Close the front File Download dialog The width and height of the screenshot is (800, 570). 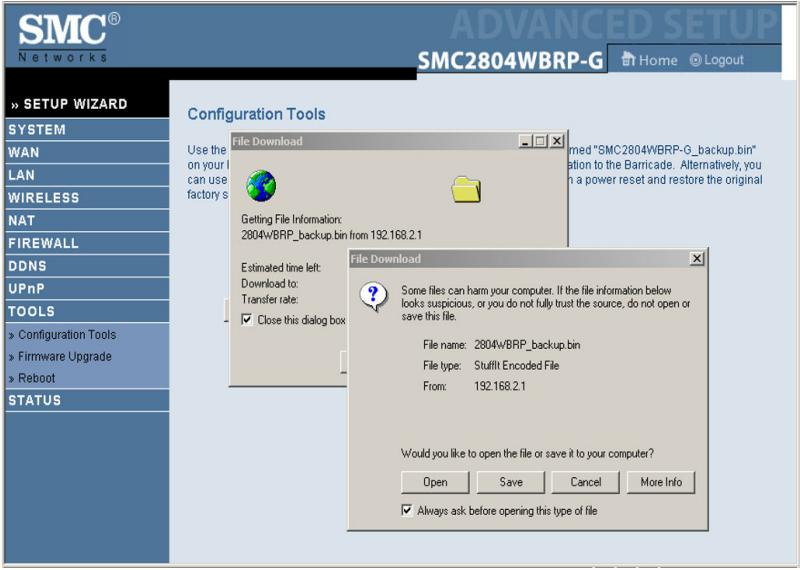point(696,259)
